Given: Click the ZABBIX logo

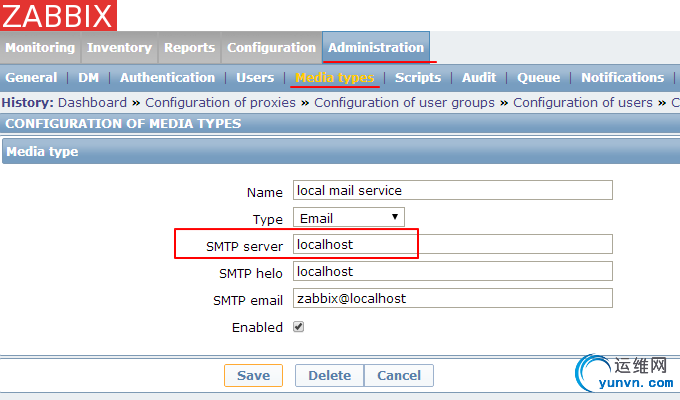Looking at the screenshot, I should point(58,15).
